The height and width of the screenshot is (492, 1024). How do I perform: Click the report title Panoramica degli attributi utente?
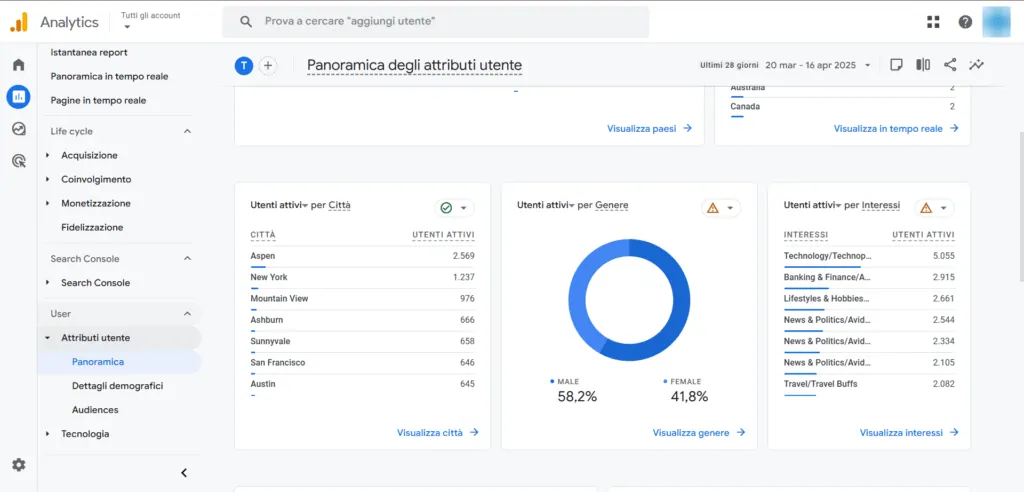point(414,65)
